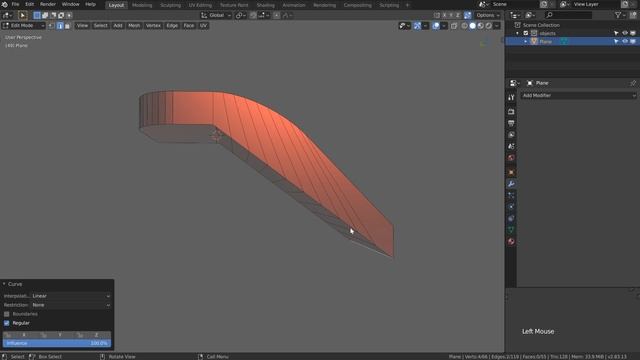Toggle viewport overlays icon
640x360 pixels.
click(436, 26)
